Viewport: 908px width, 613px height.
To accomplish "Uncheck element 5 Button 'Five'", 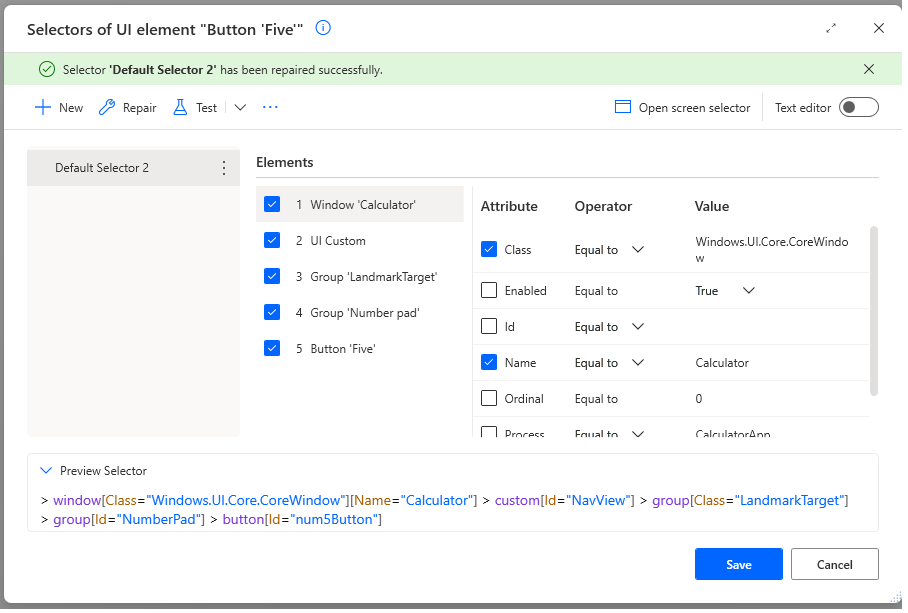I will click(x=272, y=348).
